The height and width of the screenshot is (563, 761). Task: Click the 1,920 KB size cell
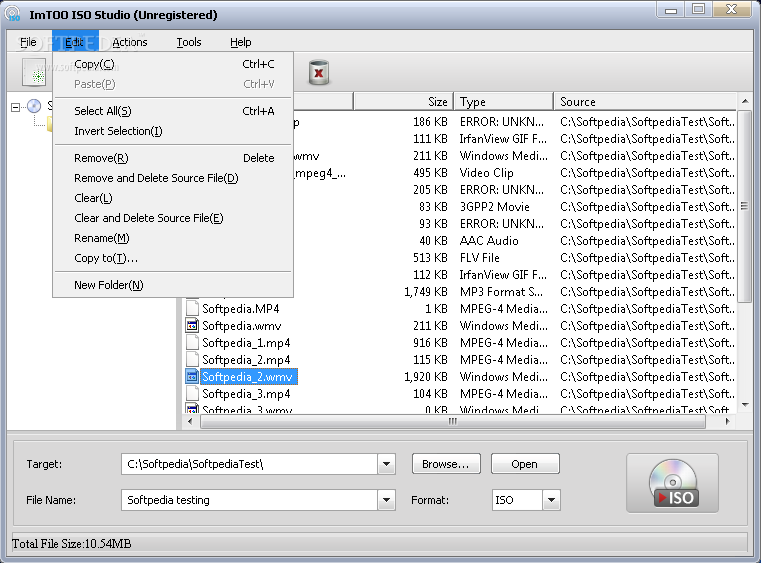click(426, 377)
